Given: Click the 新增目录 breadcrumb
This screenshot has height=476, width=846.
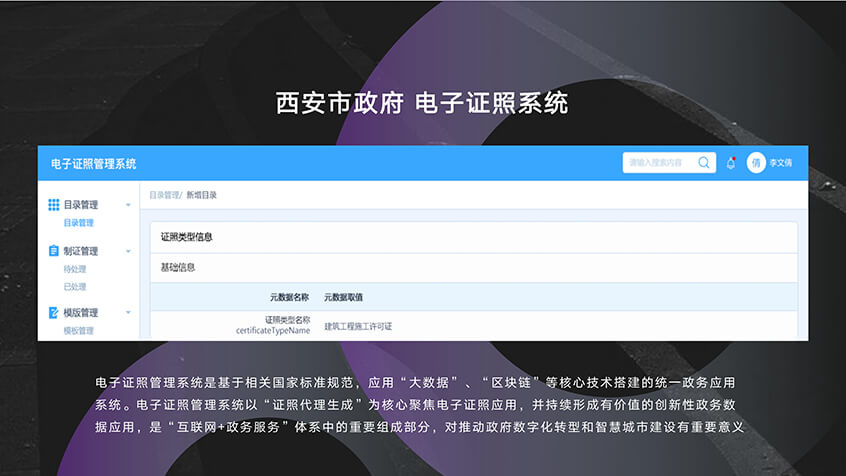Looking at the screenshot, I should tap(201, 195).
